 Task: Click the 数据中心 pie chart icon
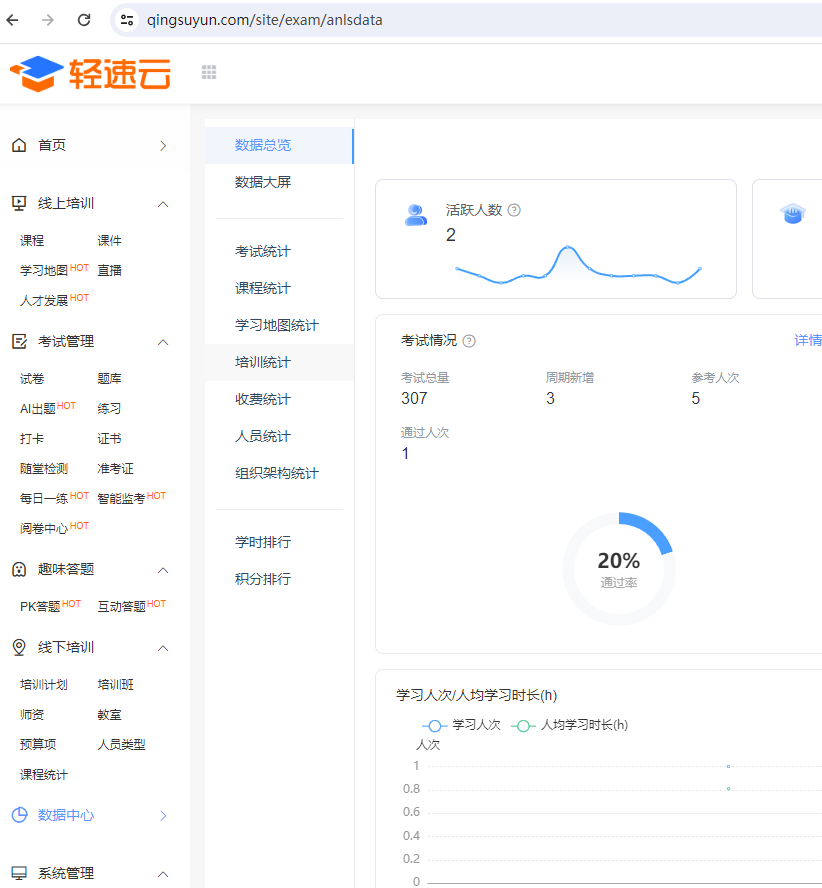click(19, 815)
